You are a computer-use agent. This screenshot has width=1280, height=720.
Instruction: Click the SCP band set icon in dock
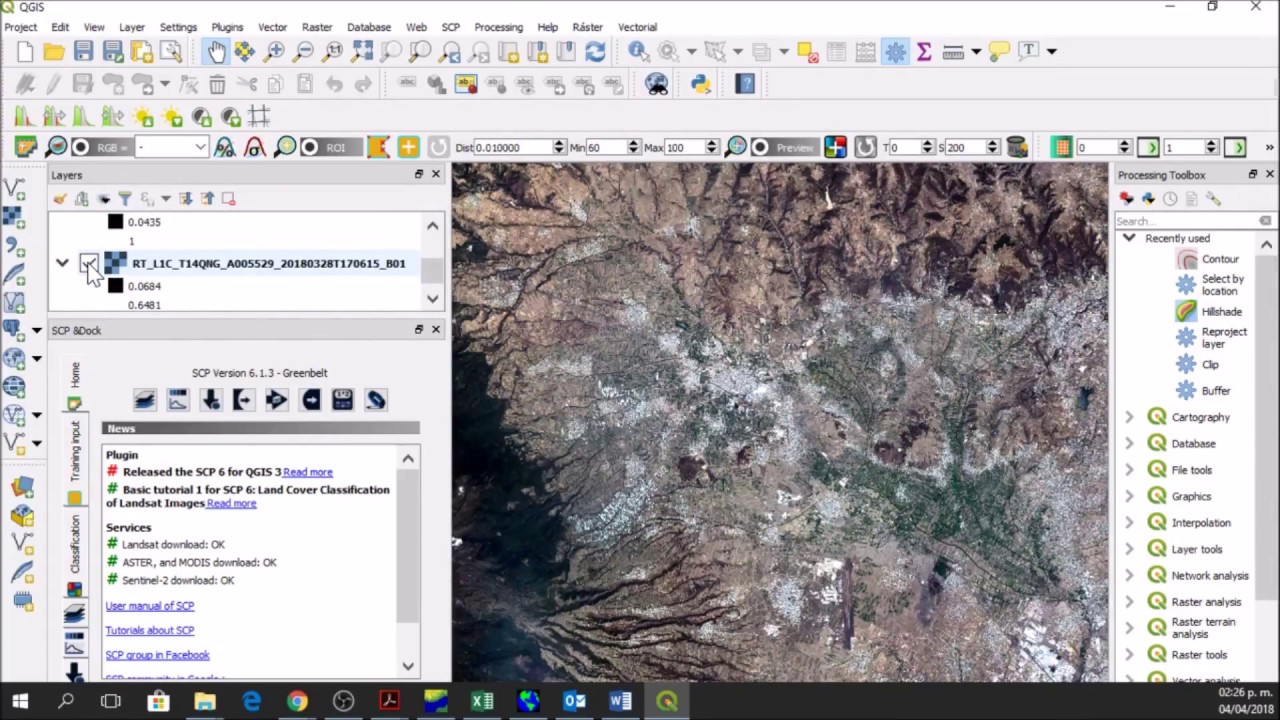(144, 401)
